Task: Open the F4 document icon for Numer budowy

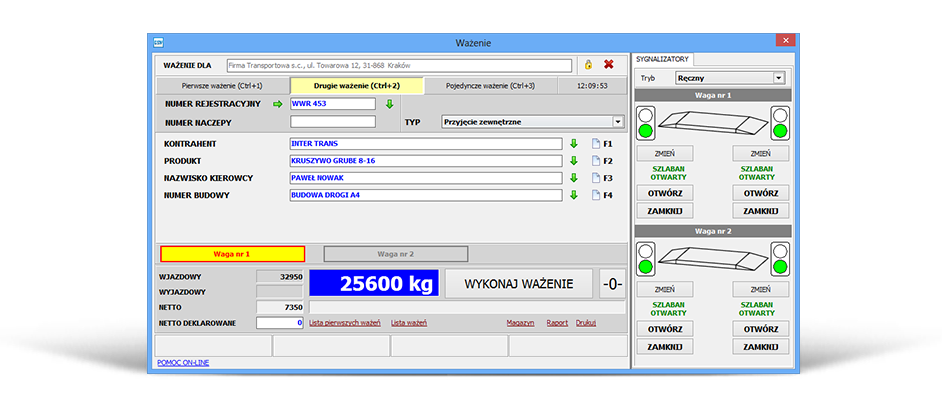Action: (594, 195)
